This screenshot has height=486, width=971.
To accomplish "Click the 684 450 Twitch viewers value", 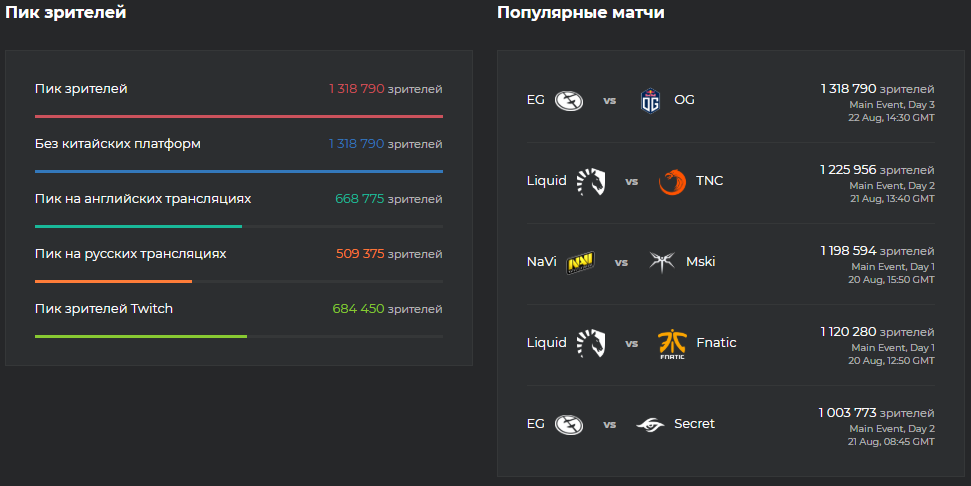I will (x=359, y=309).
